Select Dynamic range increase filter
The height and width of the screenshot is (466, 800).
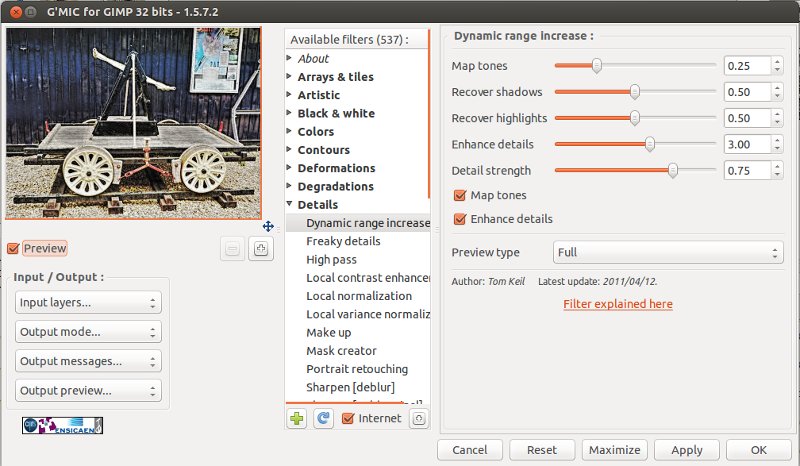[x=358, y=223]
